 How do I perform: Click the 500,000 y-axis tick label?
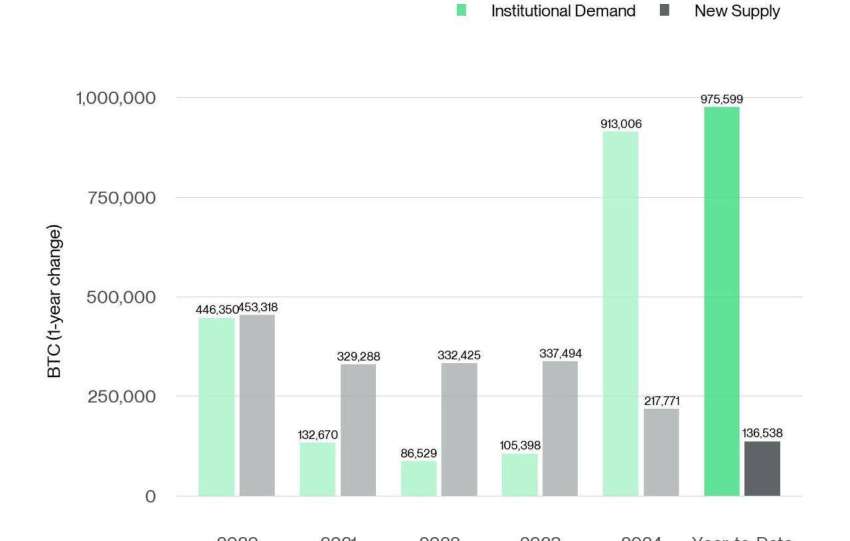pyautogui.click(x=116, y=297)
